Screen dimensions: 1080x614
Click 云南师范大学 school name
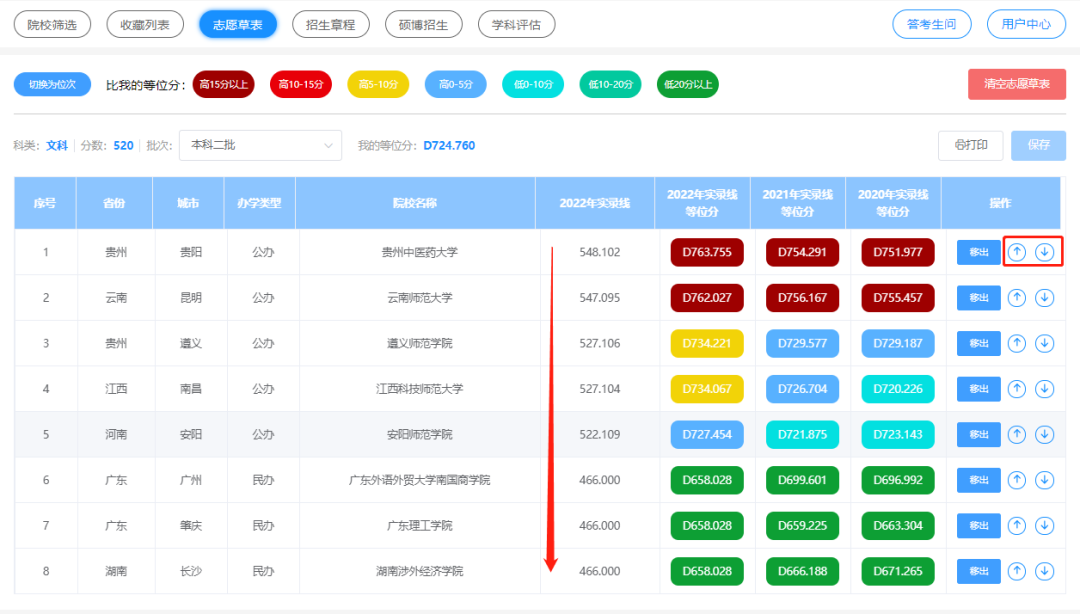point(419,298)
